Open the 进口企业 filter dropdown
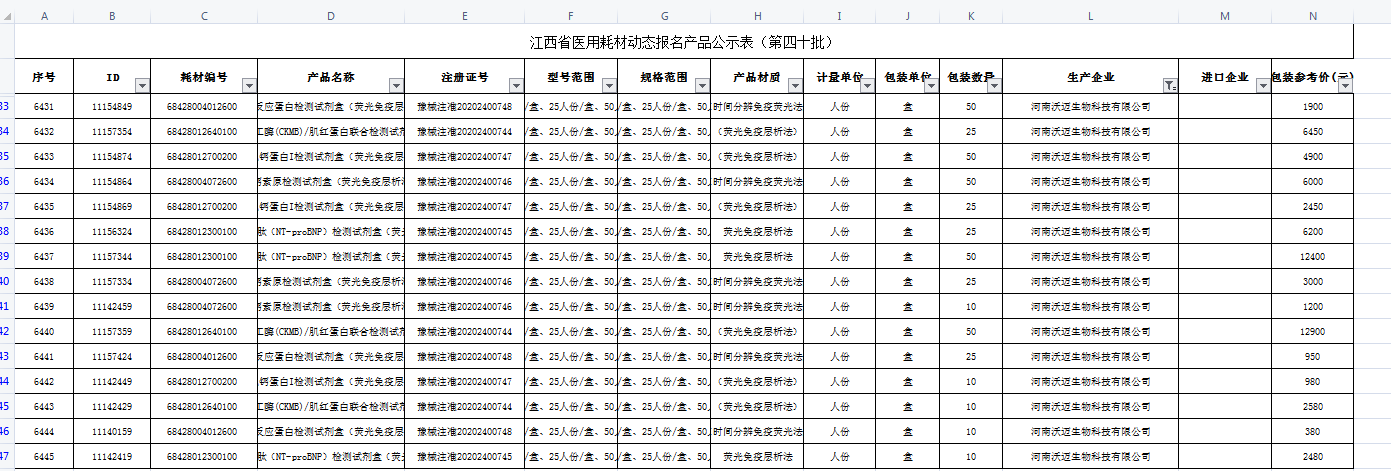The image size is (1391, 471). pyautogui.click(x=1262, y=86)
